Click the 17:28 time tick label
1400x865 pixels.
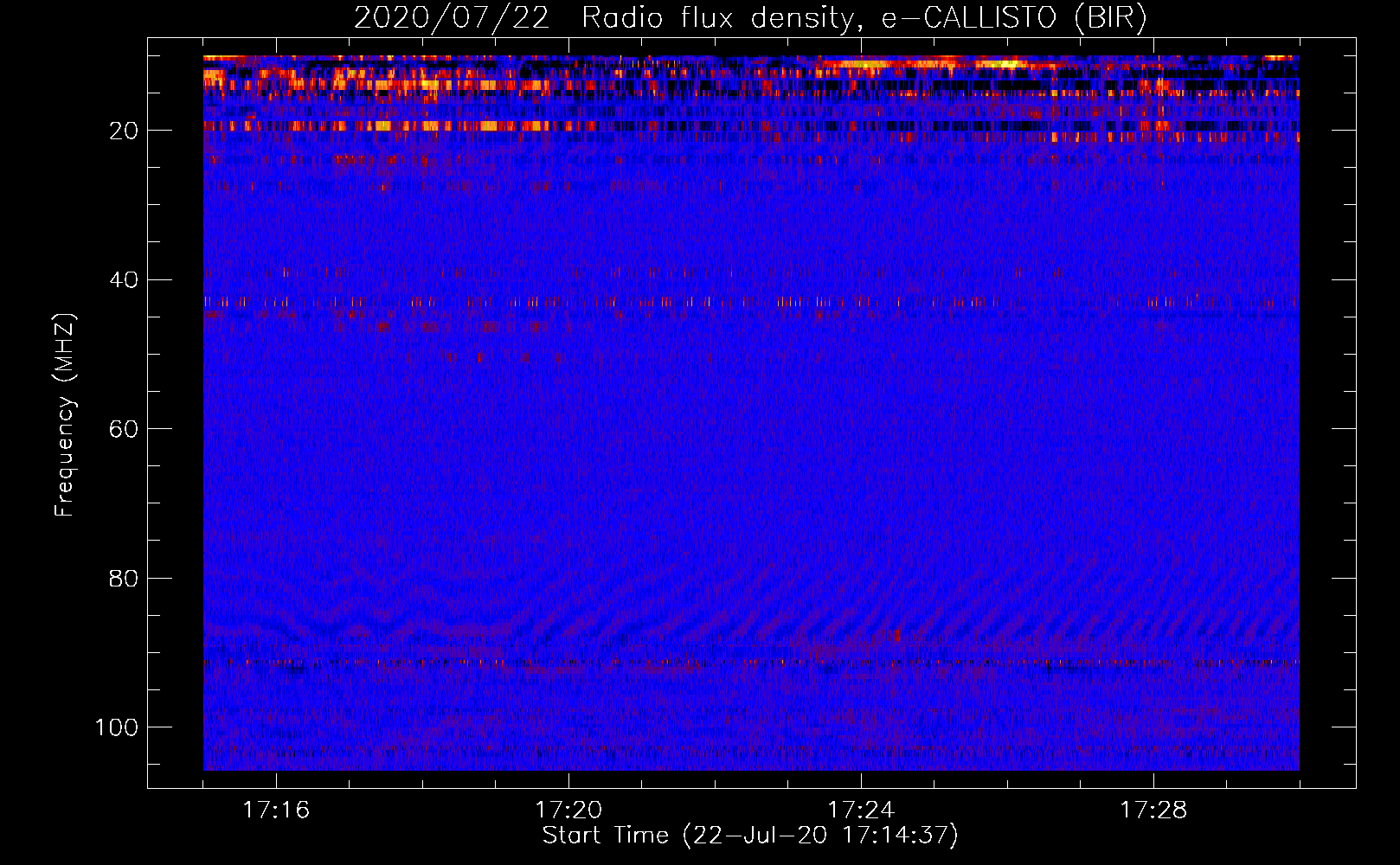(1153, 810)
